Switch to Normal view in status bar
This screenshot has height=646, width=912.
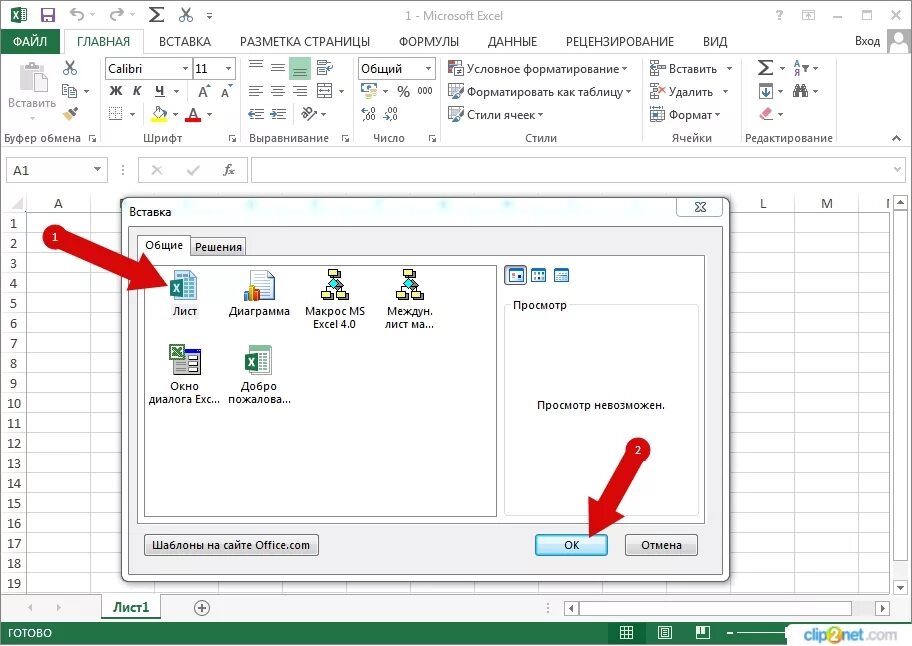click(626, 632)
